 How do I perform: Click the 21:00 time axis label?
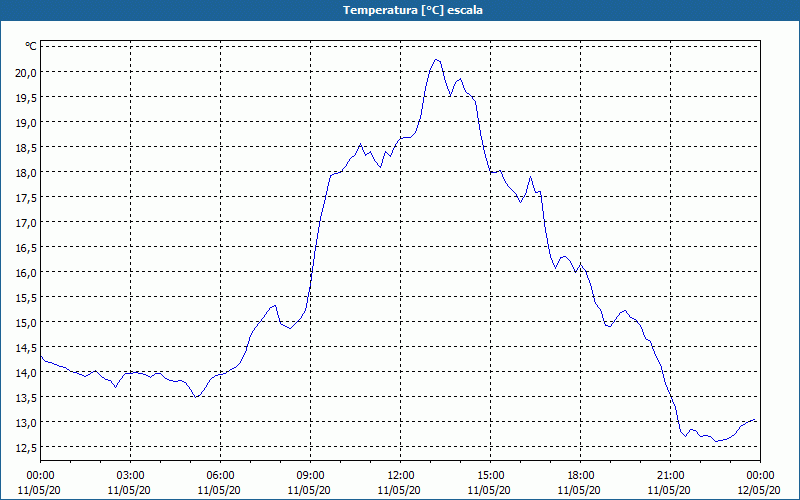670,475
